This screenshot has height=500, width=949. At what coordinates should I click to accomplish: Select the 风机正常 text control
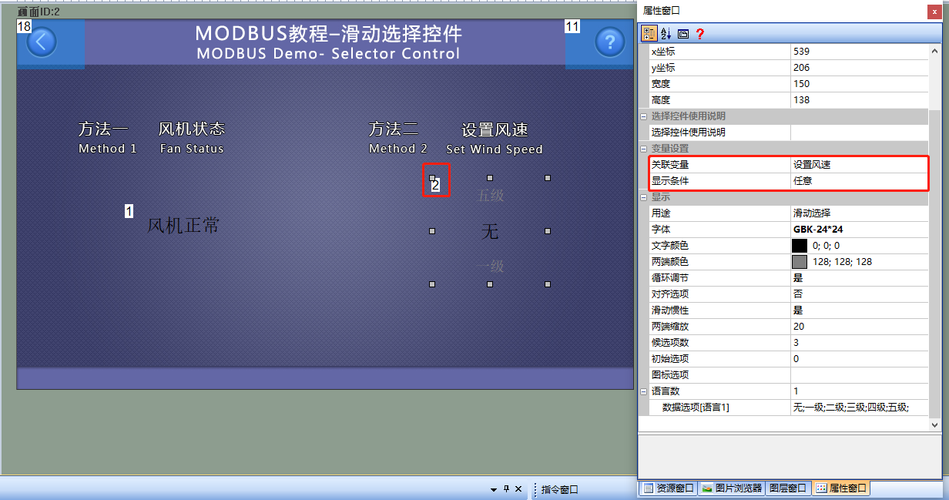tap(183, 226)
